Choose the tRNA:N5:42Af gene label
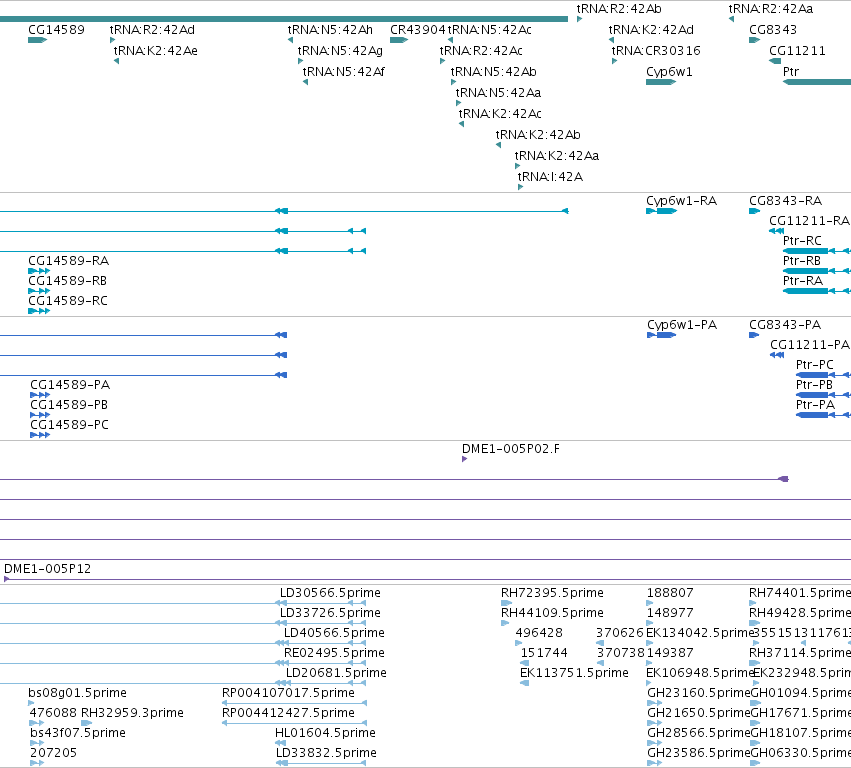This screenshot has height=768, width=851. (x=344, y=72)
